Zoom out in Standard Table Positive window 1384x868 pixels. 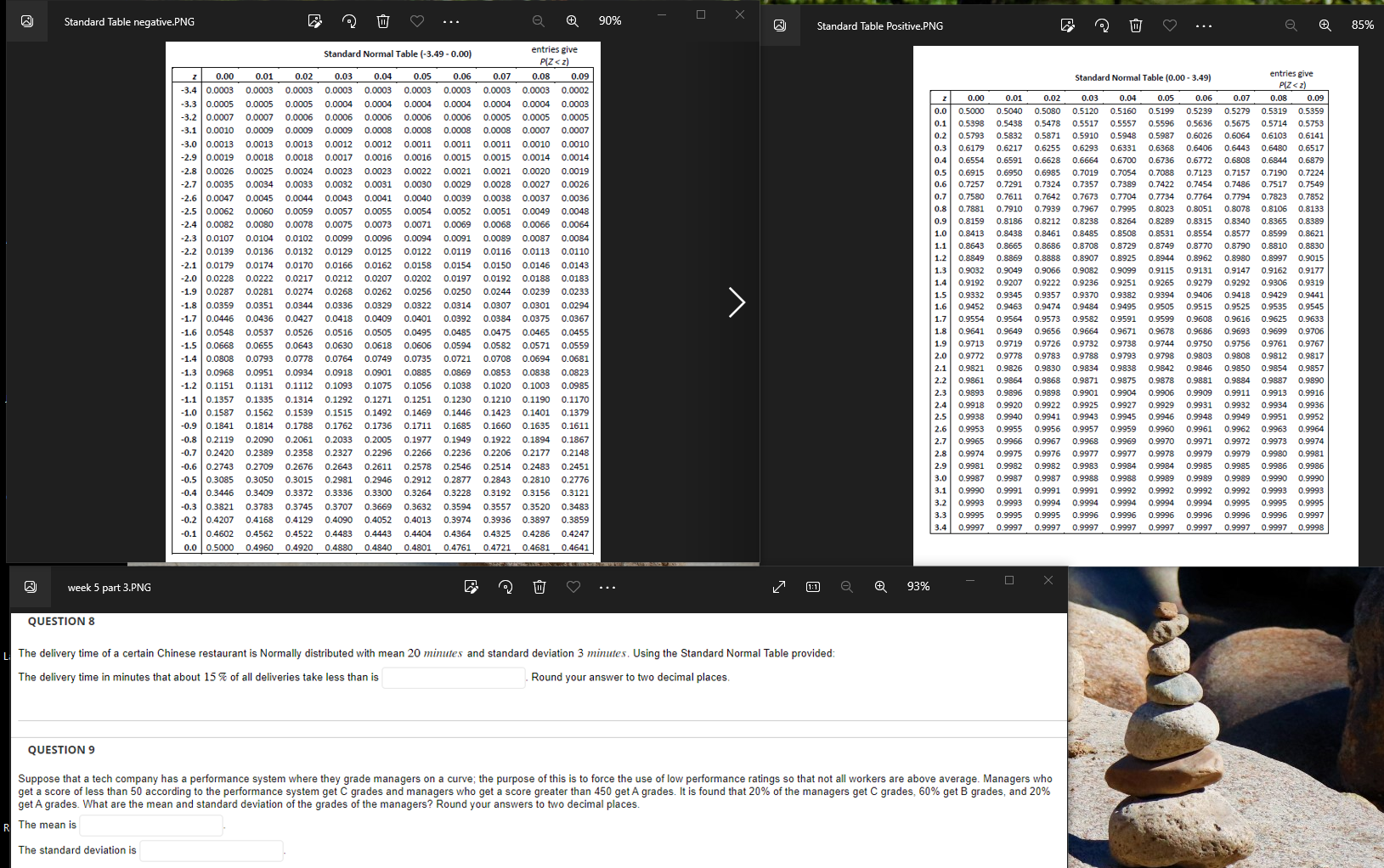(x=1291, y=25)
